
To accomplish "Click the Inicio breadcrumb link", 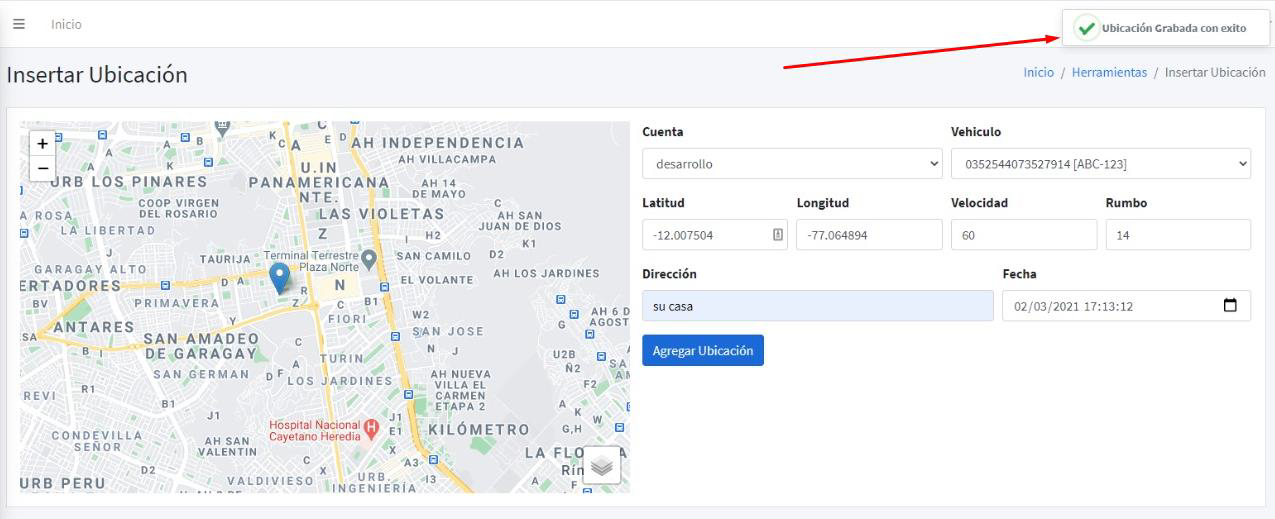I will (1038, 73).
